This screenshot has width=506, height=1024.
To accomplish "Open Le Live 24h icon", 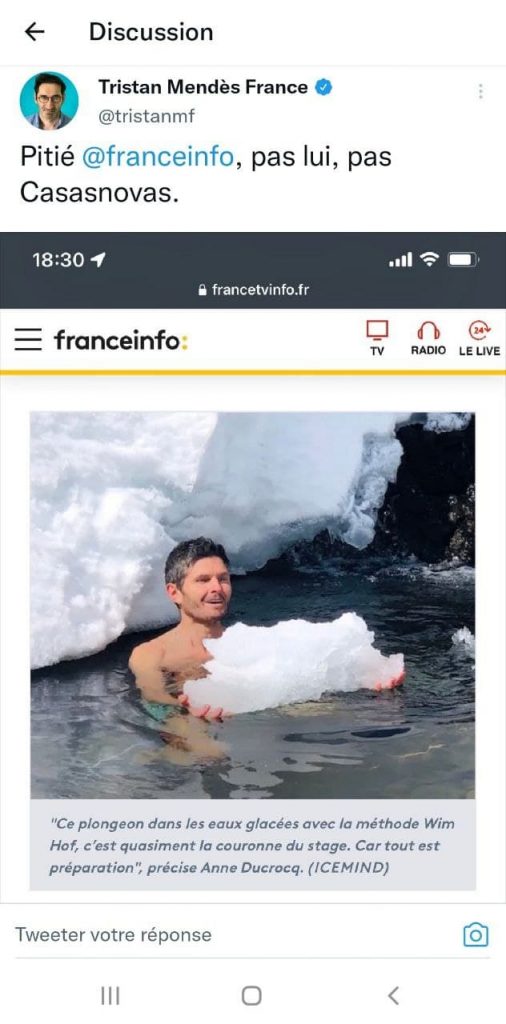I will [479, 338].
